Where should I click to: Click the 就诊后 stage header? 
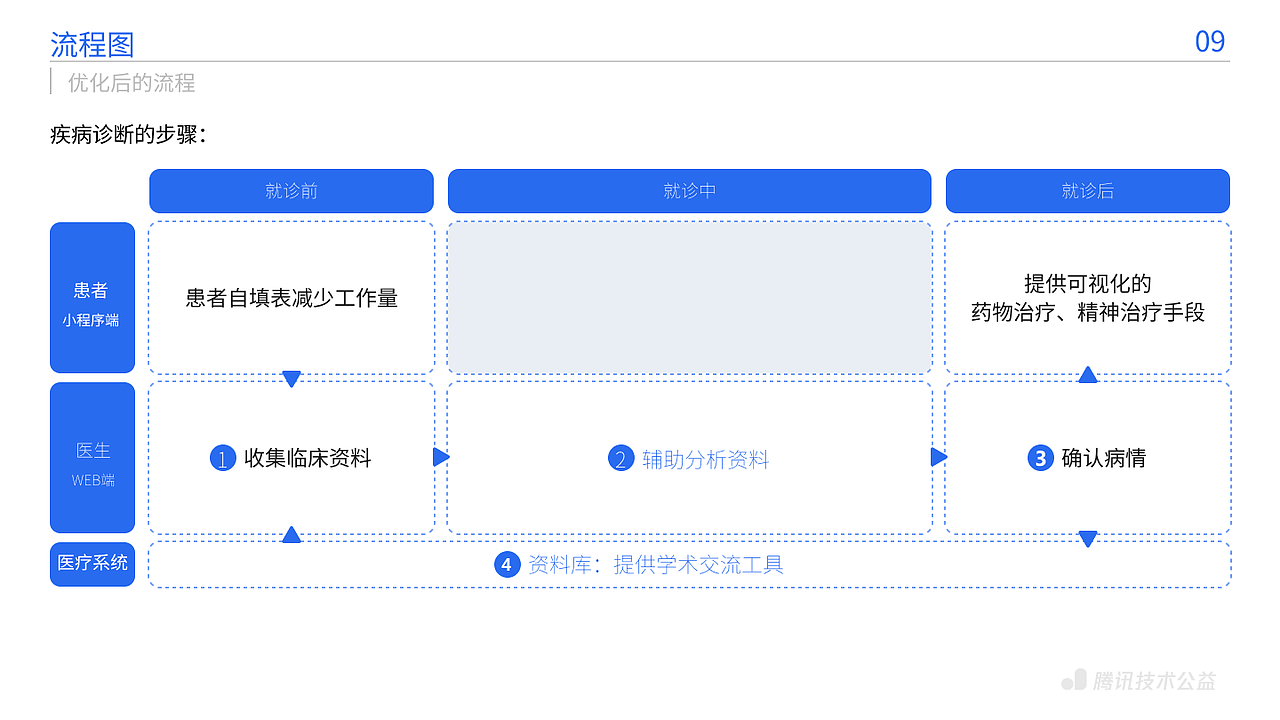1088,191
